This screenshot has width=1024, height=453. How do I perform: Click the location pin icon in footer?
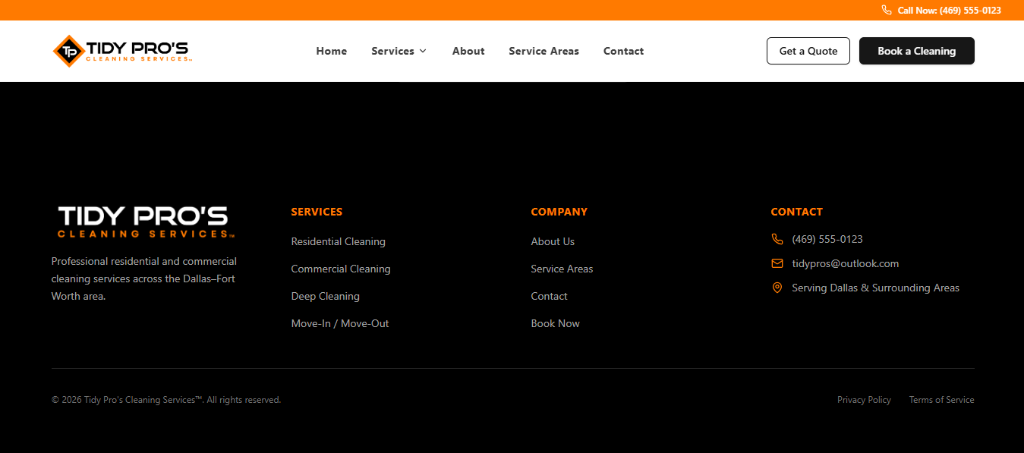777,288
